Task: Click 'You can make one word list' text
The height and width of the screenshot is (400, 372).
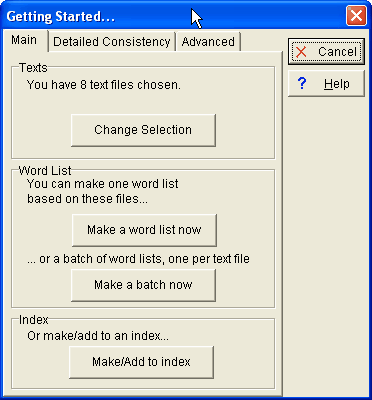Action: coord(103,184)
